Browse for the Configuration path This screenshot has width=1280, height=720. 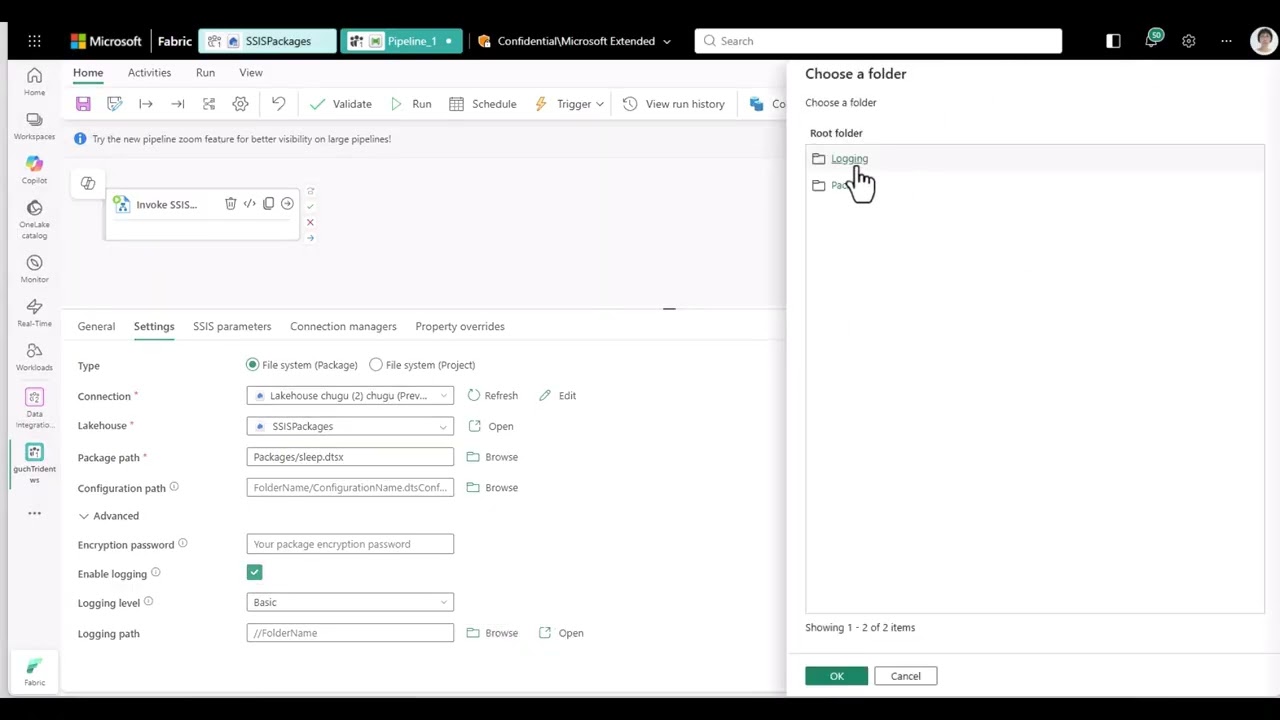coord(492,488)
